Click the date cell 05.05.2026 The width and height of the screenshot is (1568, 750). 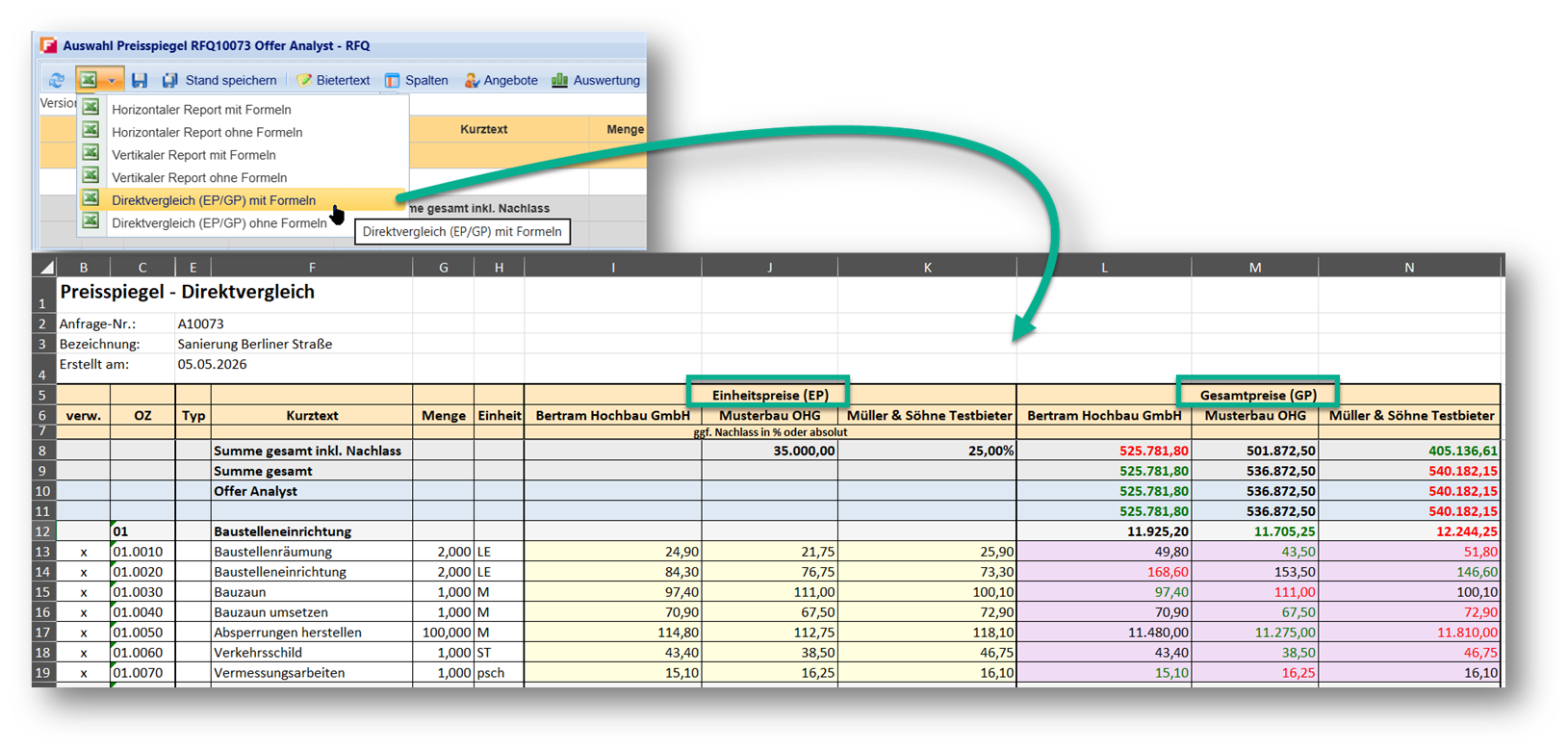[212, 364]
